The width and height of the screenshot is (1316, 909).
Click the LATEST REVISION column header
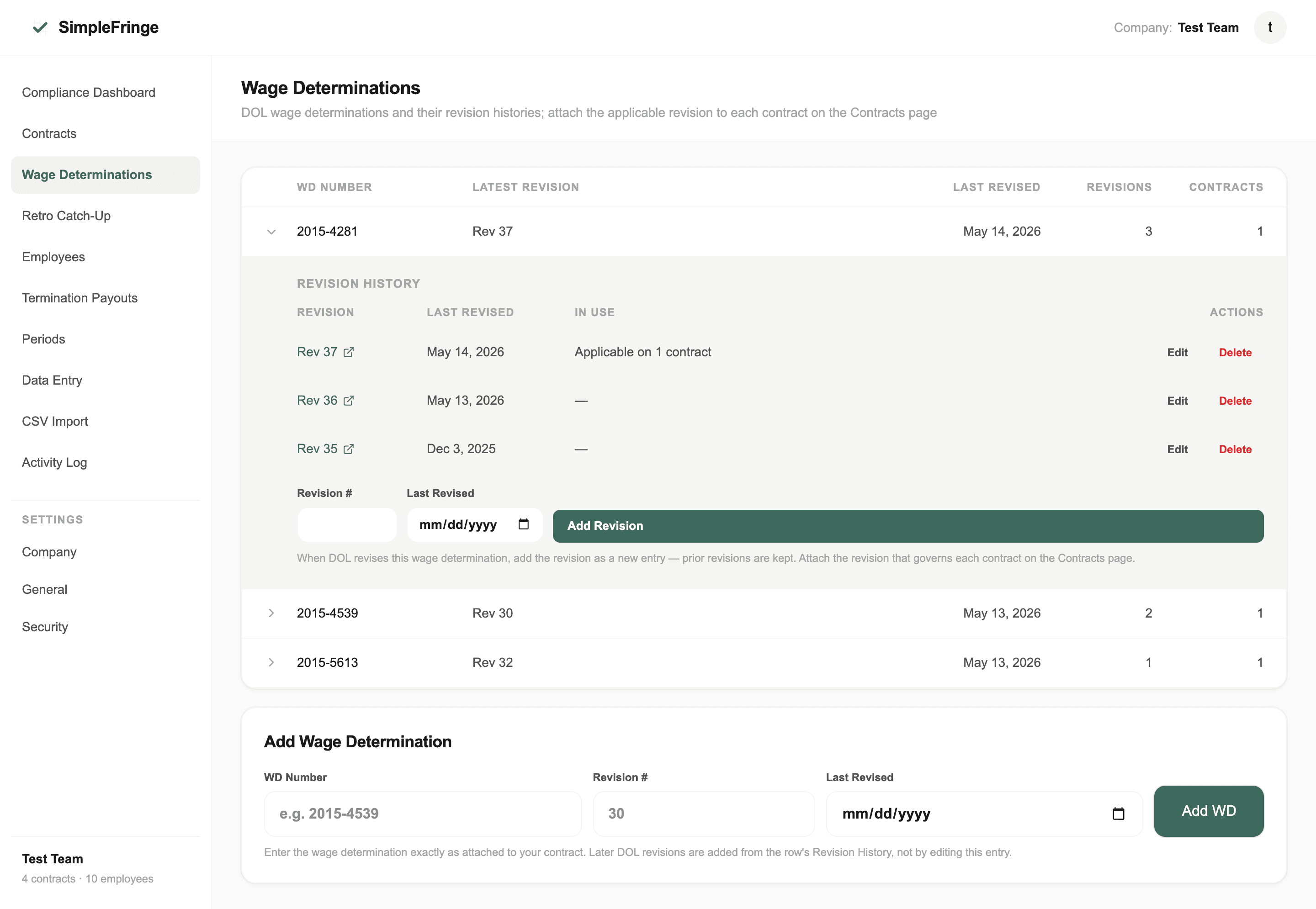(525, 187)
